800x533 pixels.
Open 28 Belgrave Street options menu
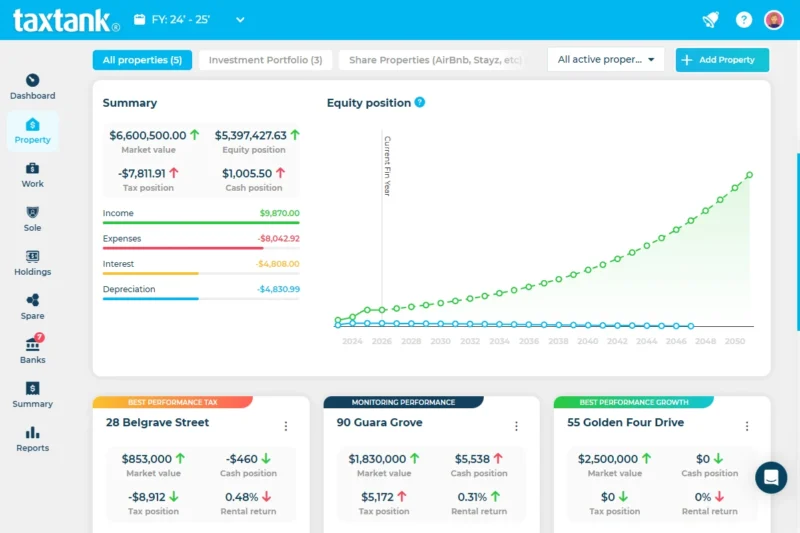click(285, 426)
